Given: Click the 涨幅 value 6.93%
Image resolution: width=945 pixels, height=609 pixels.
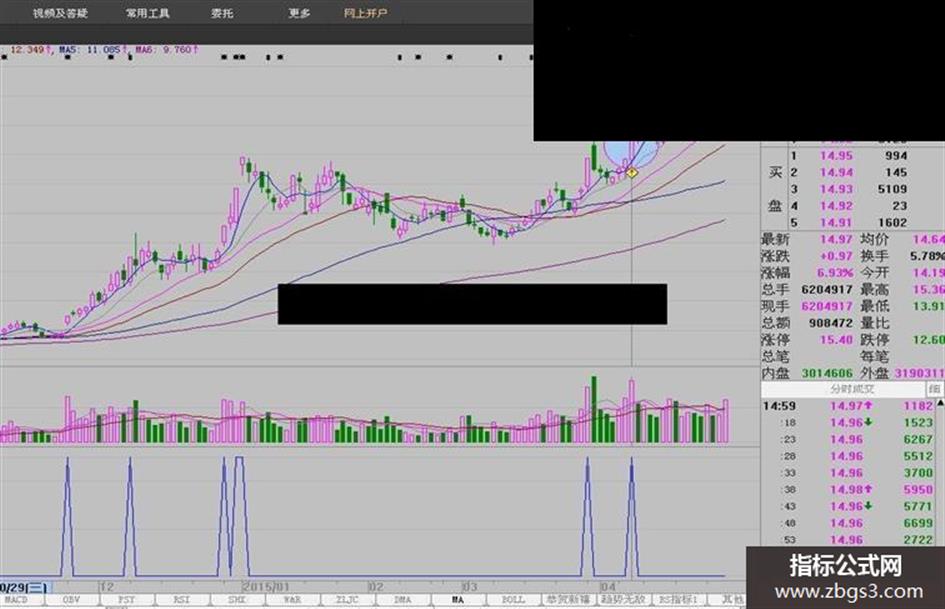Looking at the screenshot, I should (x=835, y=273).
